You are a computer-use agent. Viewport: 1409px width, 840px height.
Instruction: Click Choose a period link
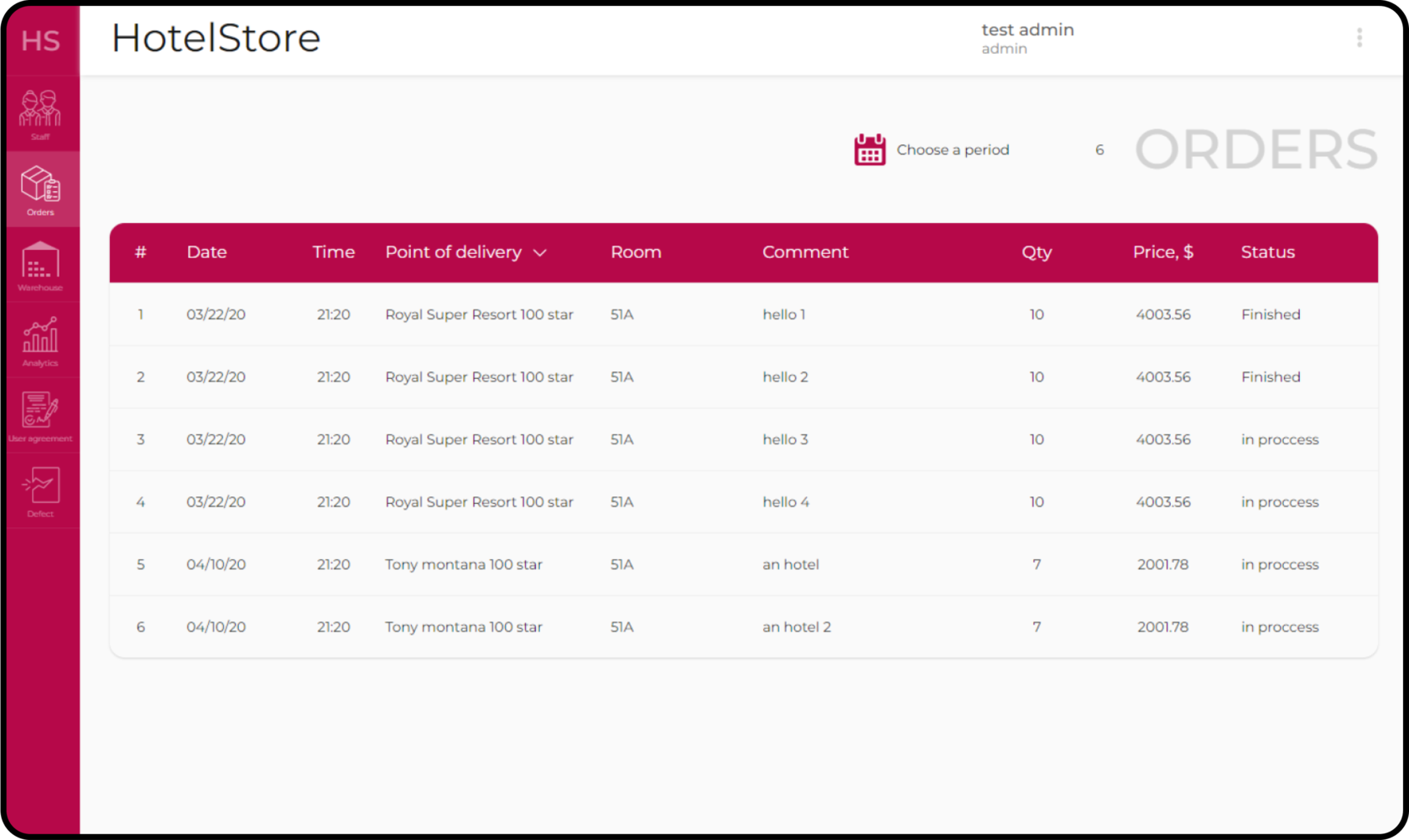[x=953, y=150]
